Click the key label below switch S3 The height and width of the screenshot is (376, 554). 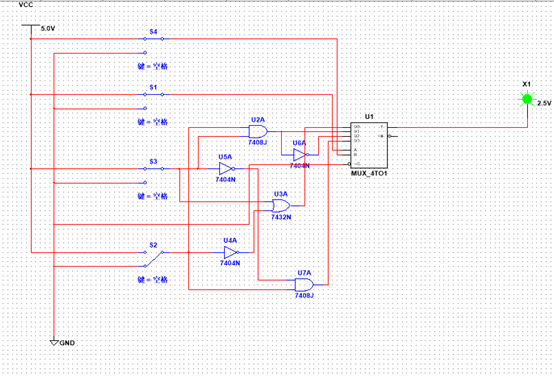click(x=153, y=196)
